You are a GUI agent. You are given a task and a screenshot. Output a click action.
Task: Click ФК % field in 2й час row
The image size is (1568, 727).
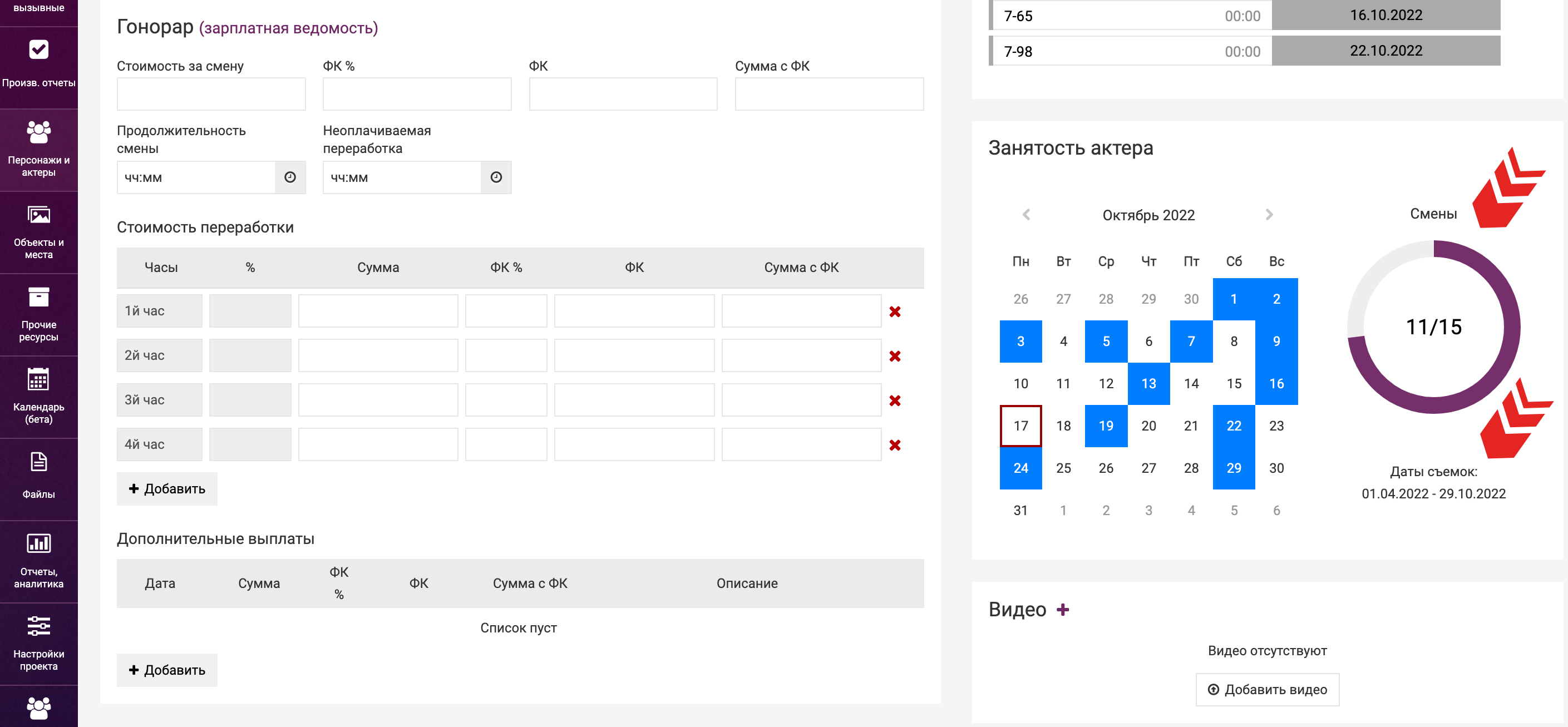coord(506,355)
